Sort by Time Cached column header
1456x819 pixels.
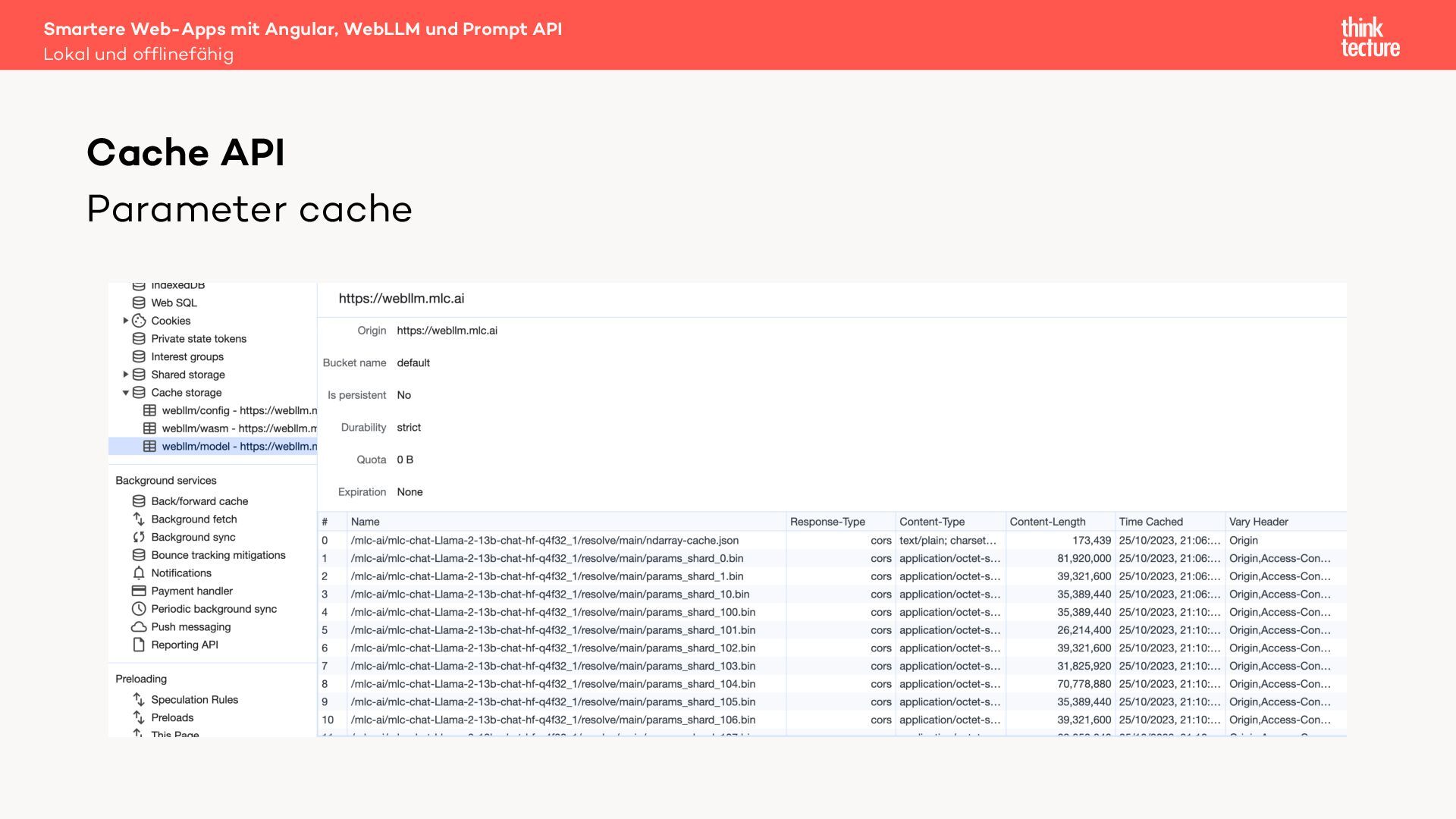click(1150, 522)
